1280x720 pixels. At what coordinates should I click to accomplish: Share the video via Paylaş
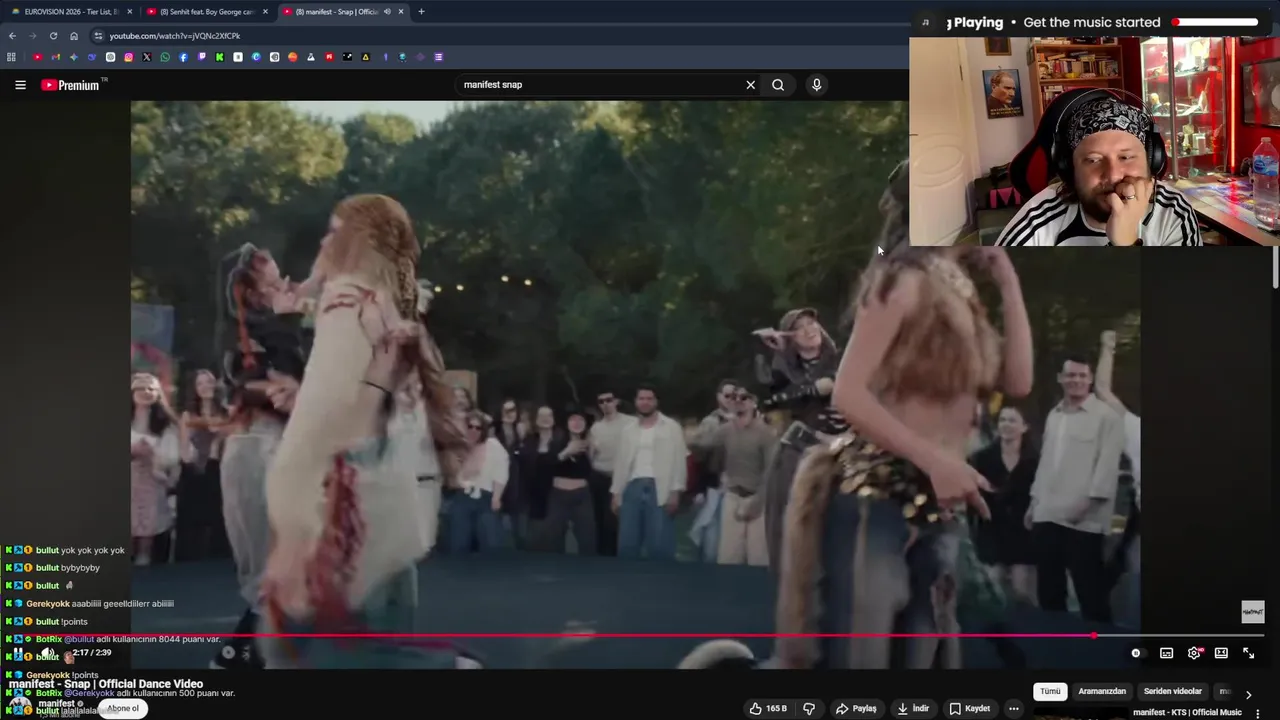[856, 708]
